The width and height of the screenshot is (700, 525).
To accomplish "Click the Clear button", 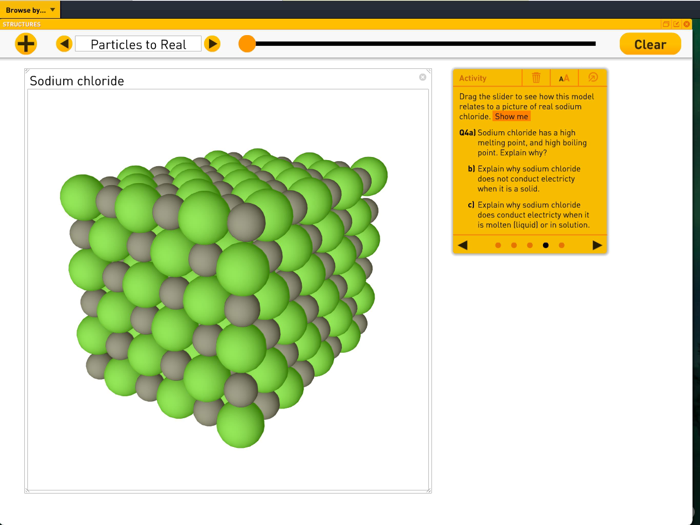I will [x=650, y=44].
